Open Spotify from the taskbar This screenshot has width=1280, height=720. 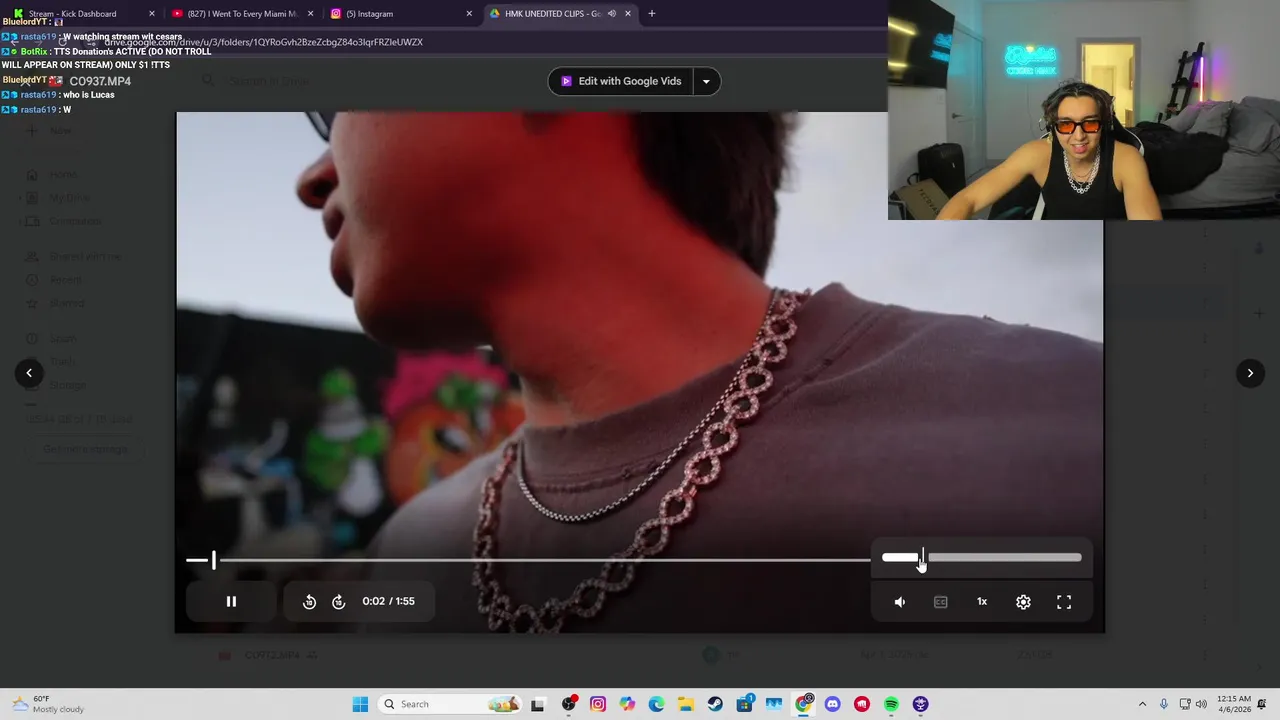pos(891,704)
